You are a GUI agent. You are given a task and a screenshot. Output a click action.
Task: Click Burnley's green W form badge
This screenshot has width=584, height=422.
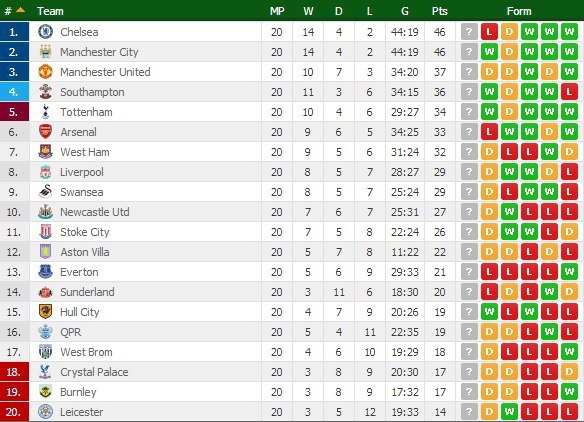click(x=569, y=391)
